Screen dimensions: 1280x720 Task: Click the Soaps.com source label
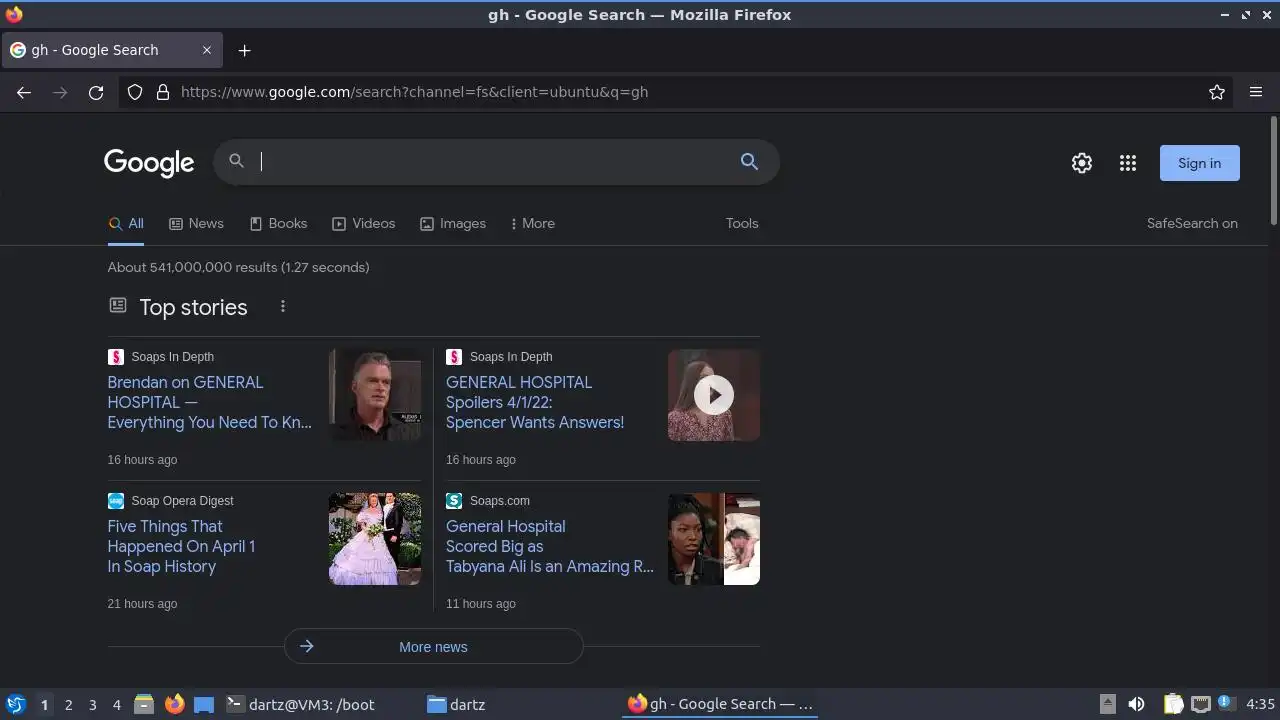point(500,501)
